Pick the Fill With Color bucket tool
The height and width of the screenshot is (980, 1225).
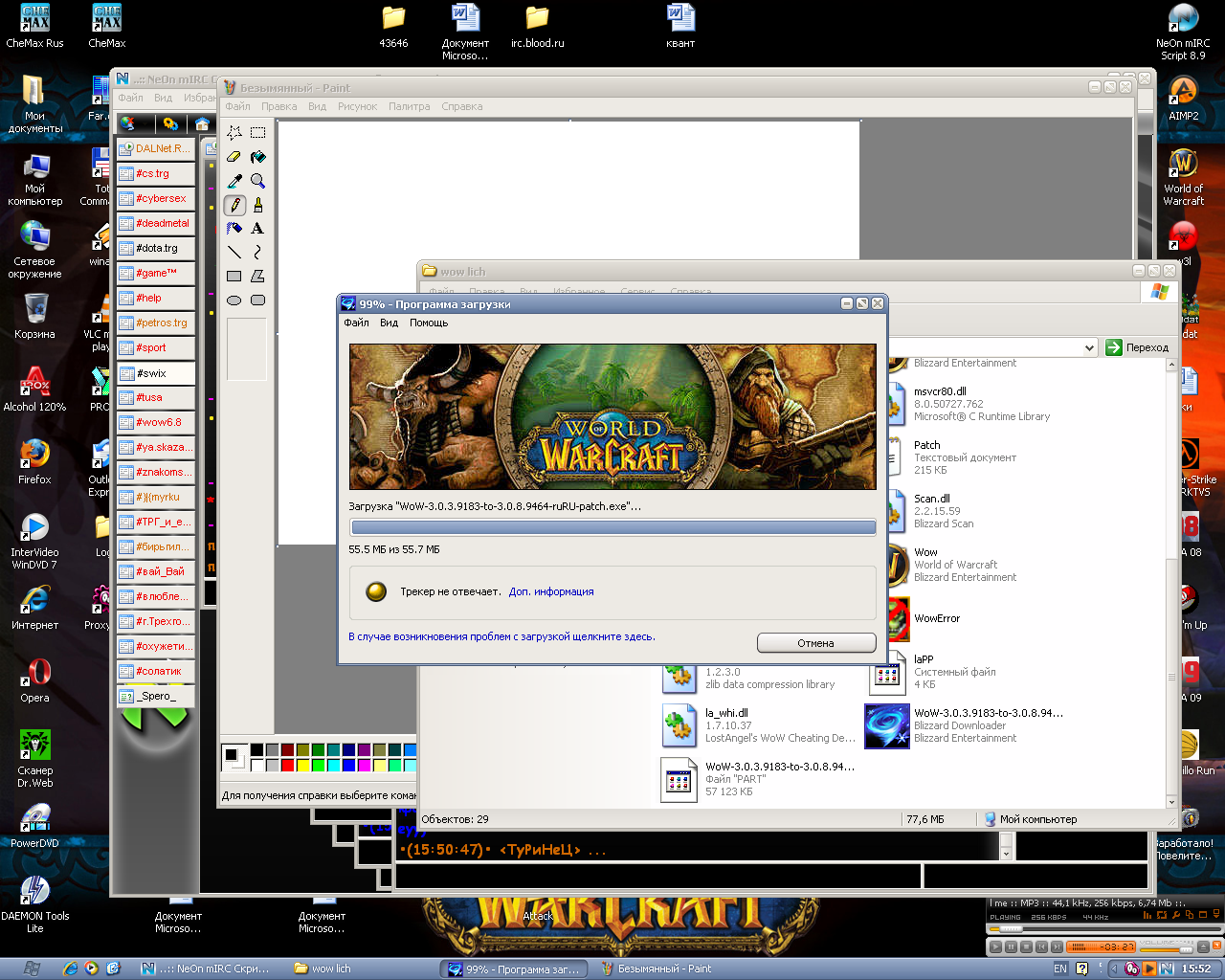pos(257,157)
